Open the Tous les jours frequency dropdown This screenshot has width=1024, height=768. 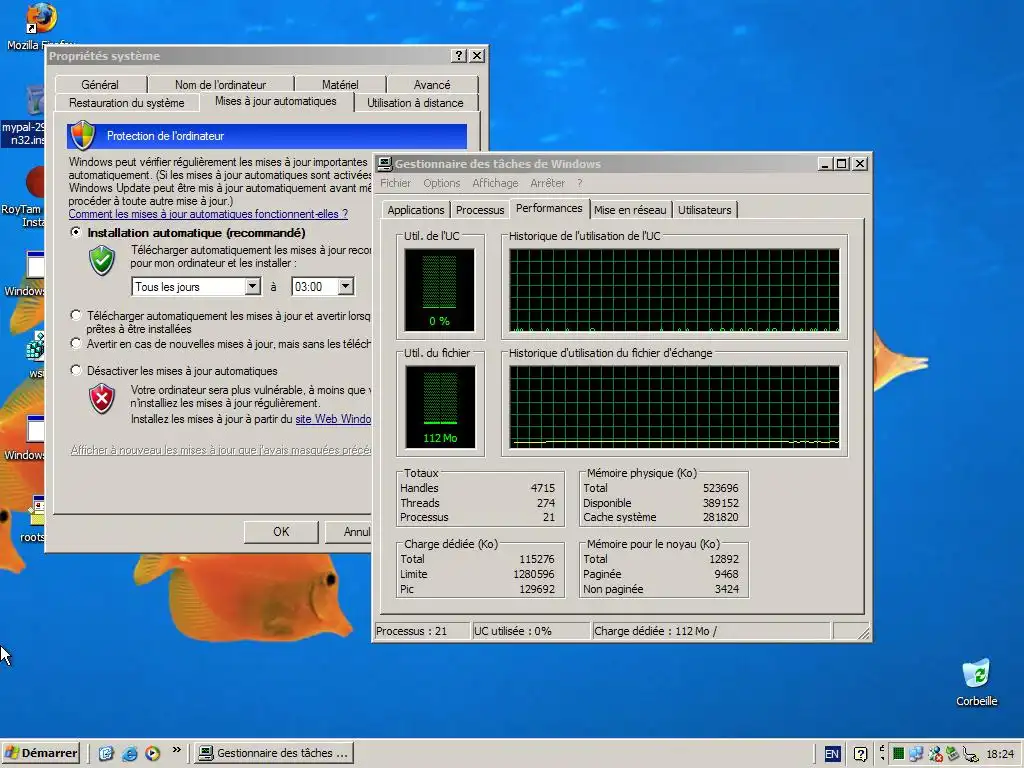click(x=252, y=286)
